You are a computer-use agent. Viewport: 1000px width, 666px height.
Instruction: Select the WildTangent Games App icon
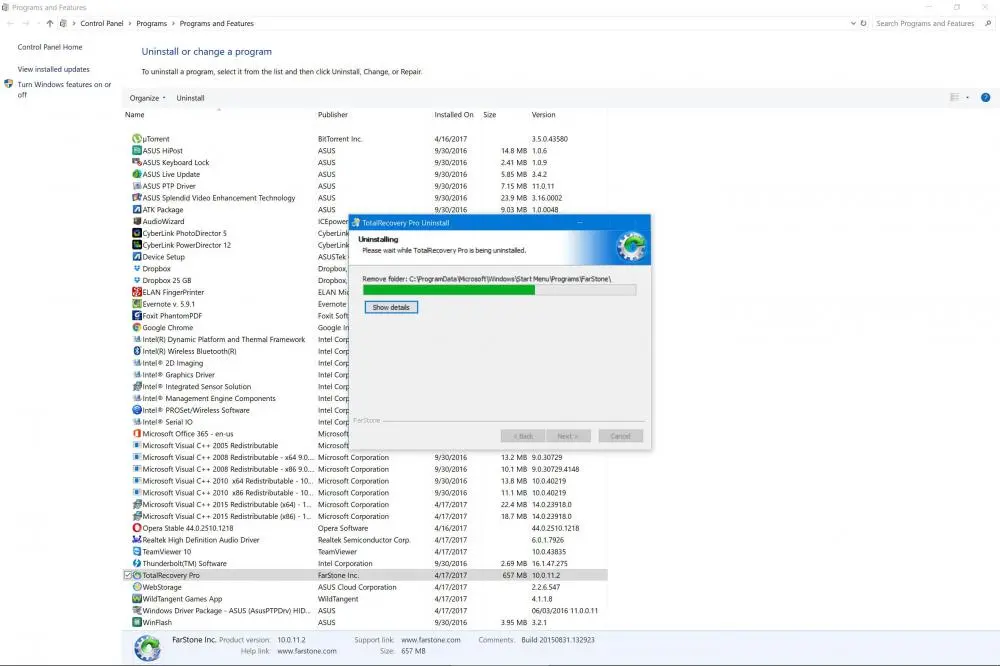[x=136, y=599]
